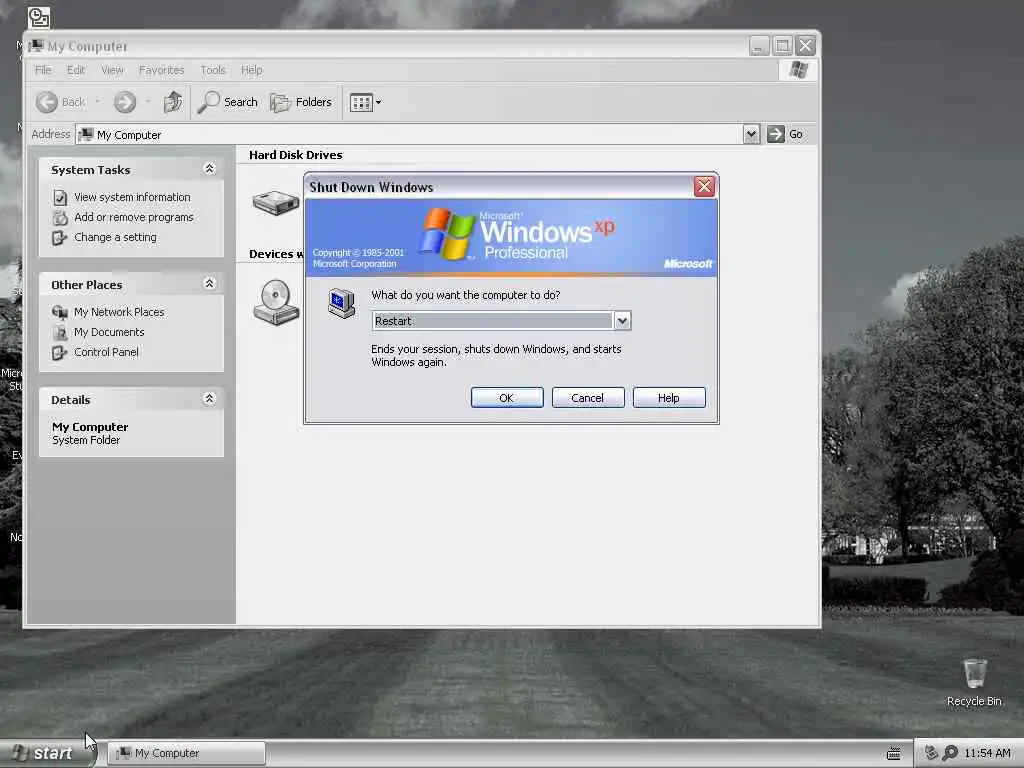Click the computer icon in shutdown dialog
Image resolution: width=1024 pixels, height=768 pixels.
point(342,303)
